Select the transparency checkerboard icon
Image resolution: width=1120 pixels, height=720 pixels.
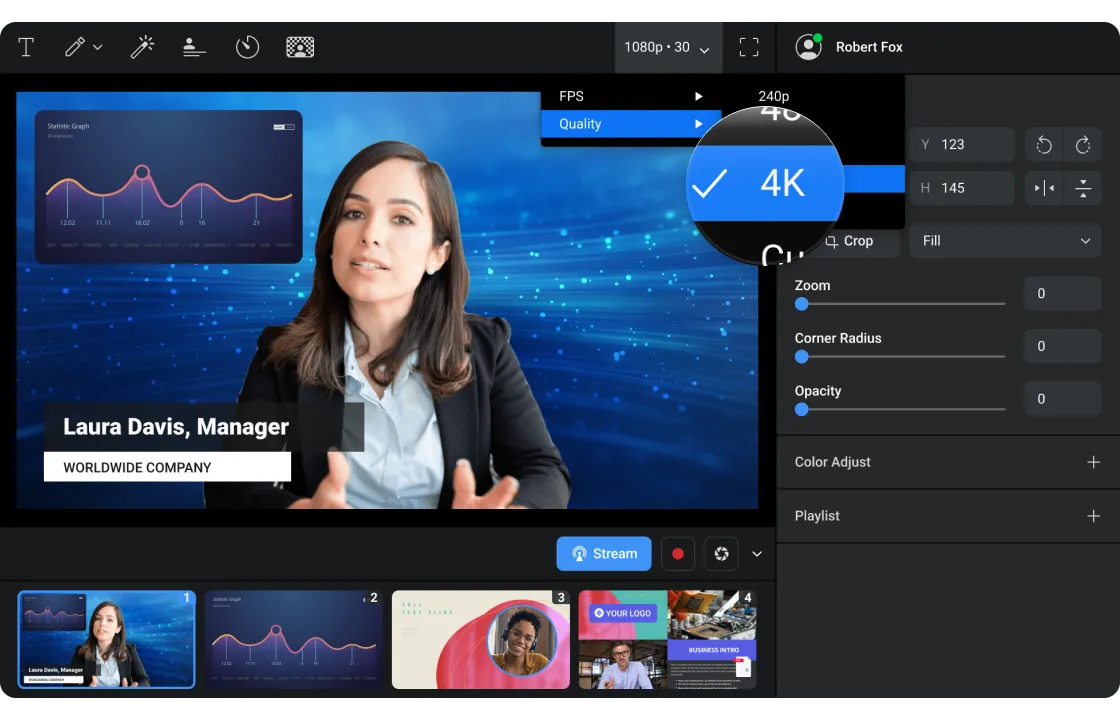click(x=300, y=47)
